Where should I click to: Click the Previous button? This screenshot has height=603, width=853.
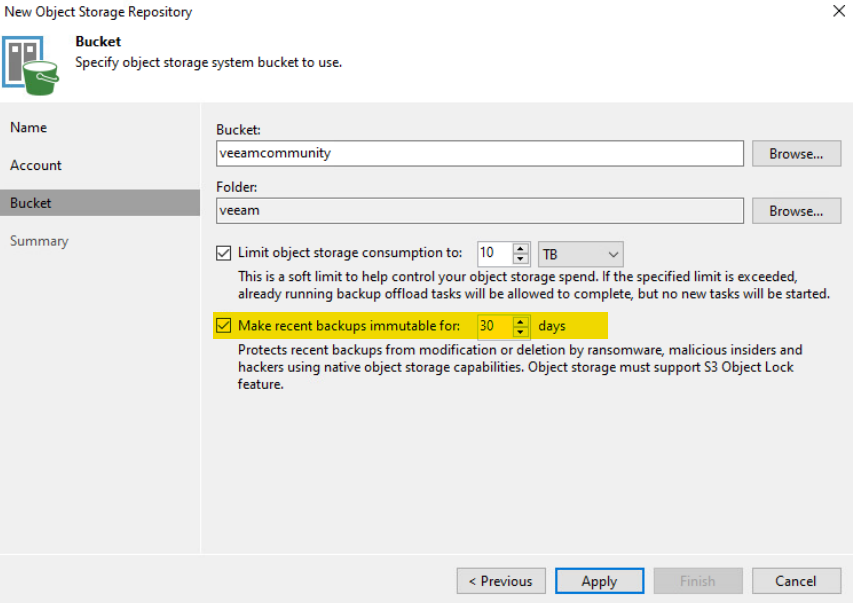(501, 581)
